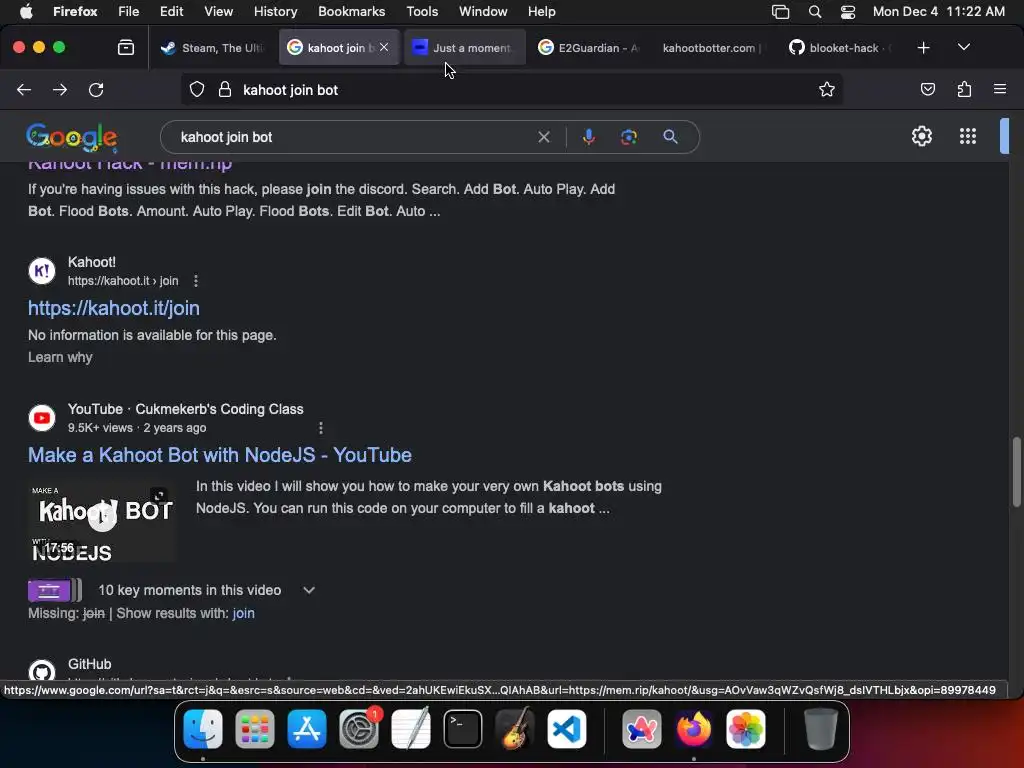The image size is (1024, 768).
Task: Open the Tools menu
Action: coord(422,12)
